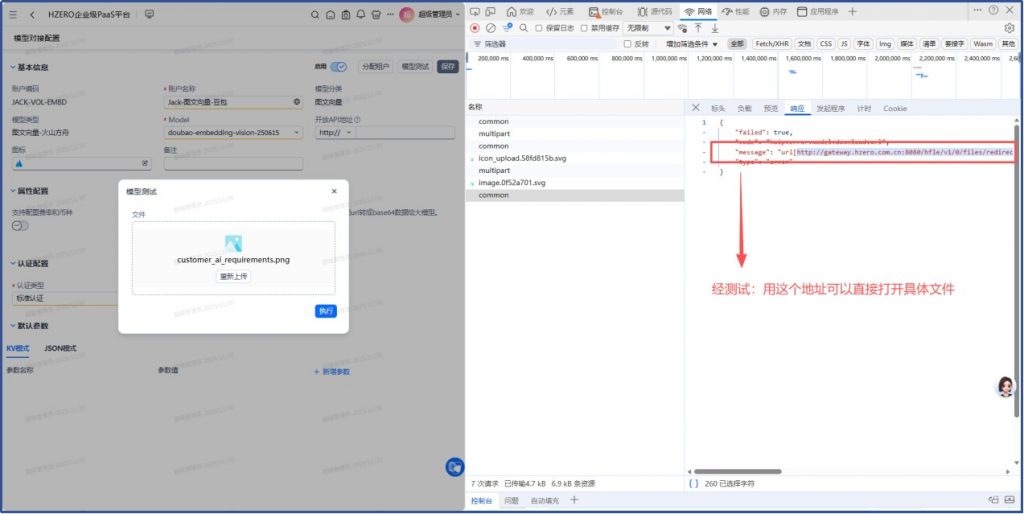Open DevTools settings gear

click(x=1009, y=28)
